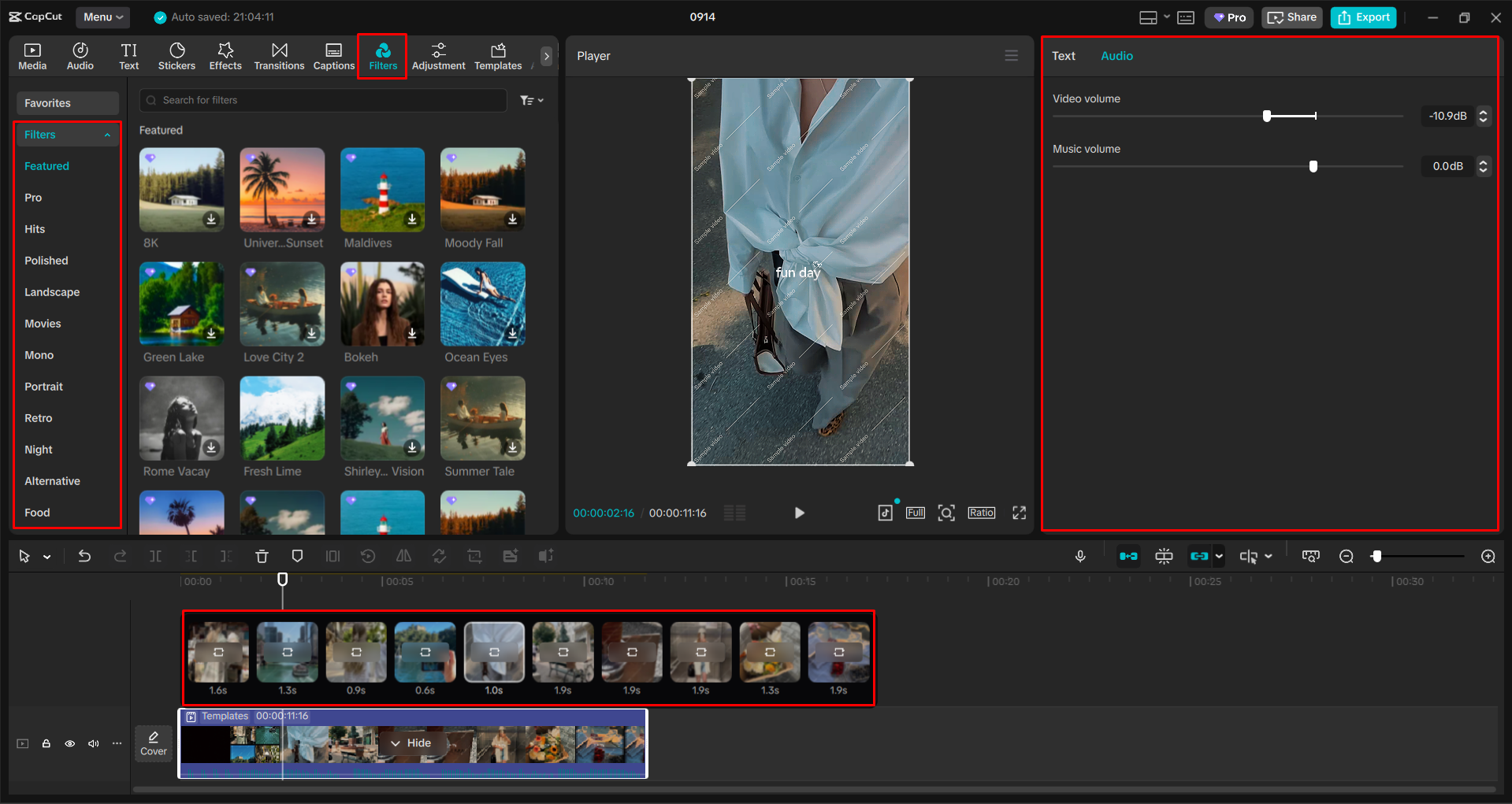Open the Menu dropdown
The image size is (1512, 804).
(103, 17)
